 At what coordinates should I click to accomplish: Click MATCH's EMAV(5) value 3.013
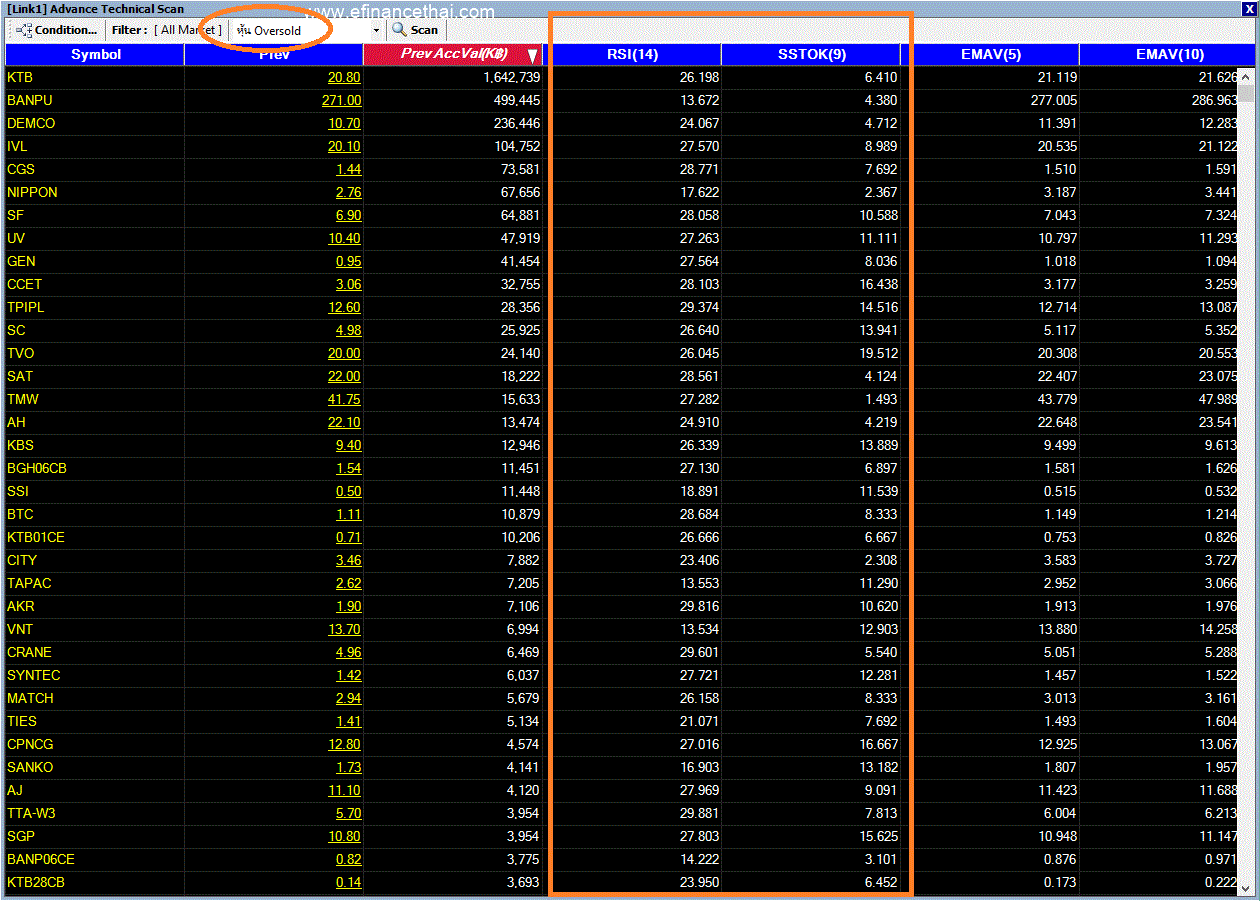point(1060,698)
